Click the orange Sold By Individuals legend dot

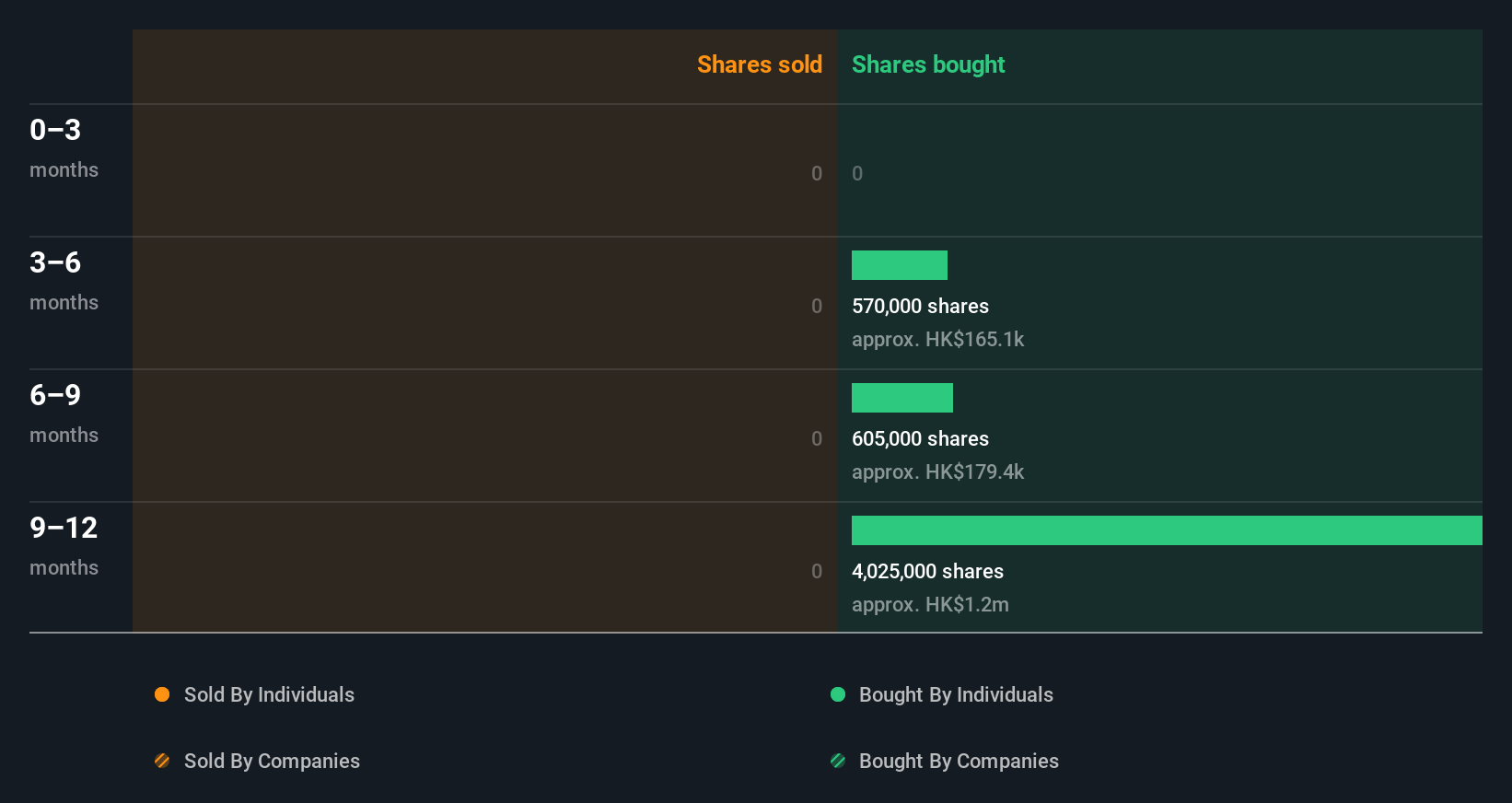(x=162, y=694)
